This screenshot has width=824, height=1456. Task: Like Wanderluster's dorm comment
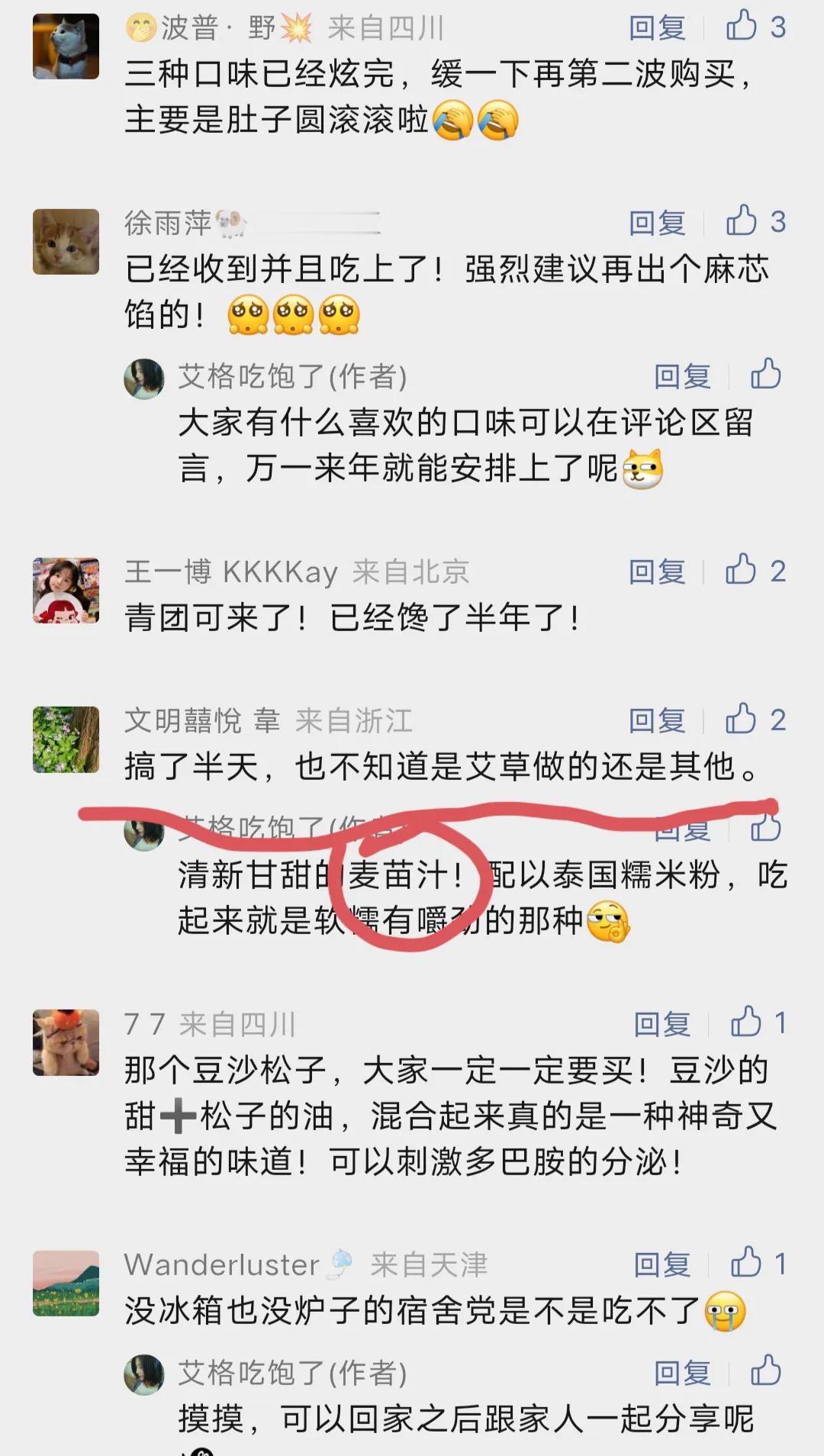pyautogui.click(x=758, y=1263)
